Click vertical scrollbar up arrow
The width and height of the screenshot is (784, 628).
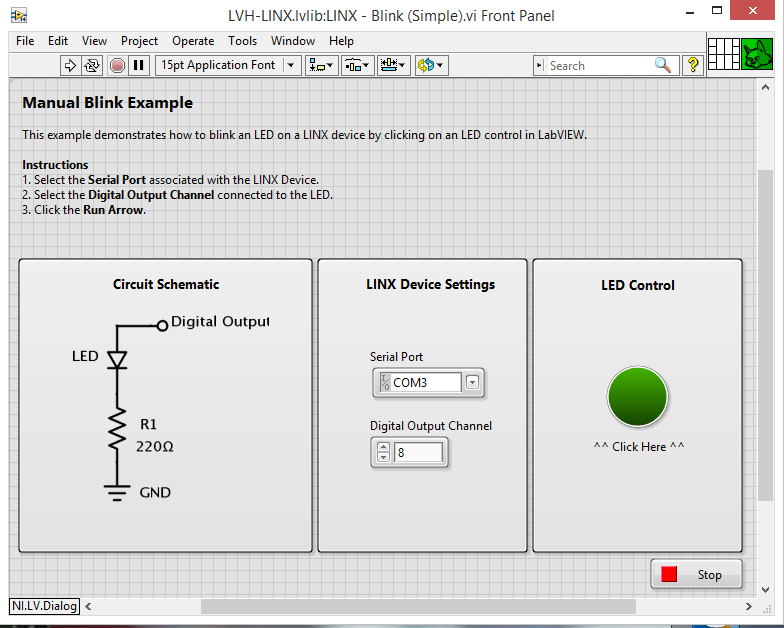(766, 88)
